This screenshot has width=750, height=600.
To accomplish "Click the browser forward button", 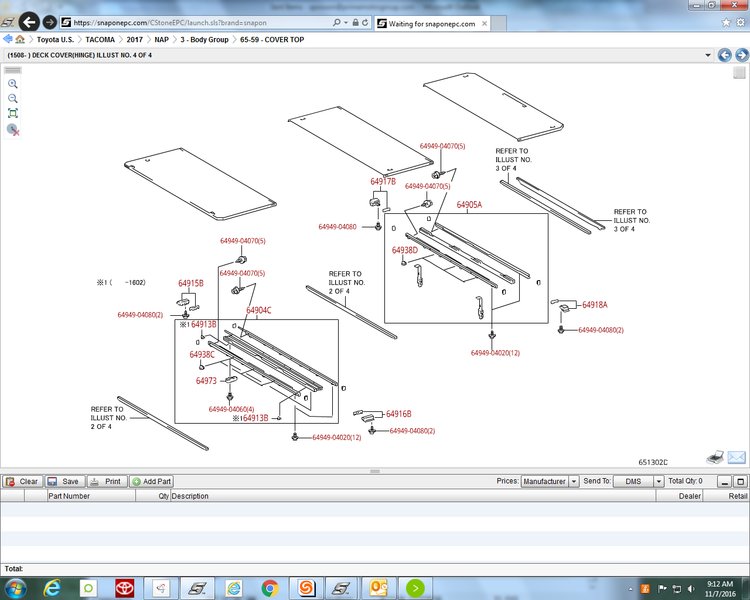I will tap(50, 22).
